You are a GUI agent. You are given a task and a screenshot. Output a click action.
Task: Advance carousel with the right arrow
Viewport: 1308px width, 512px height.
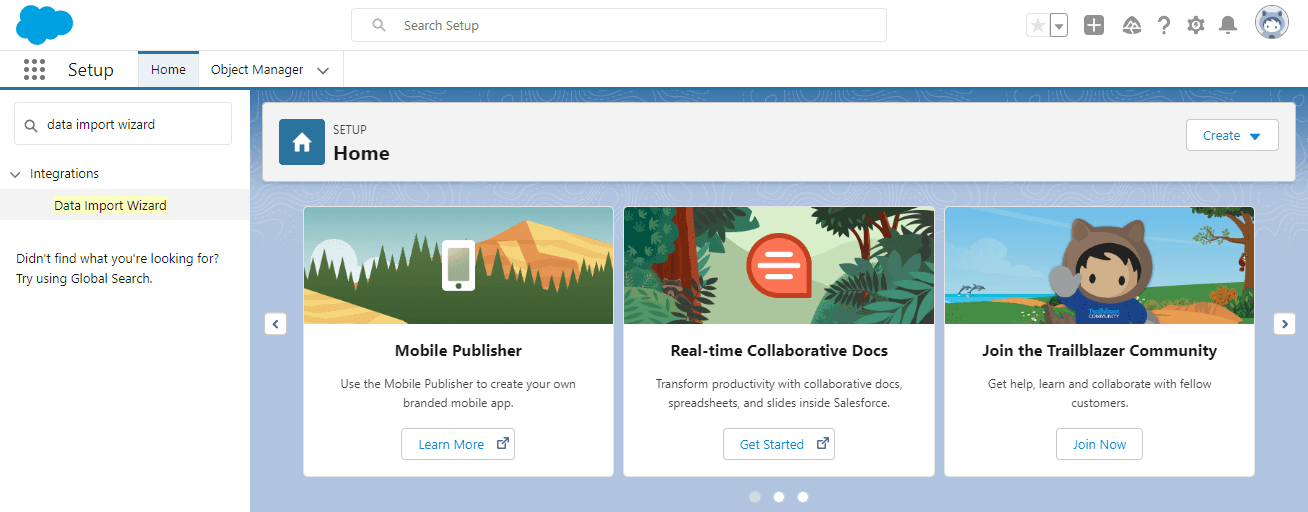point(1285,324)
